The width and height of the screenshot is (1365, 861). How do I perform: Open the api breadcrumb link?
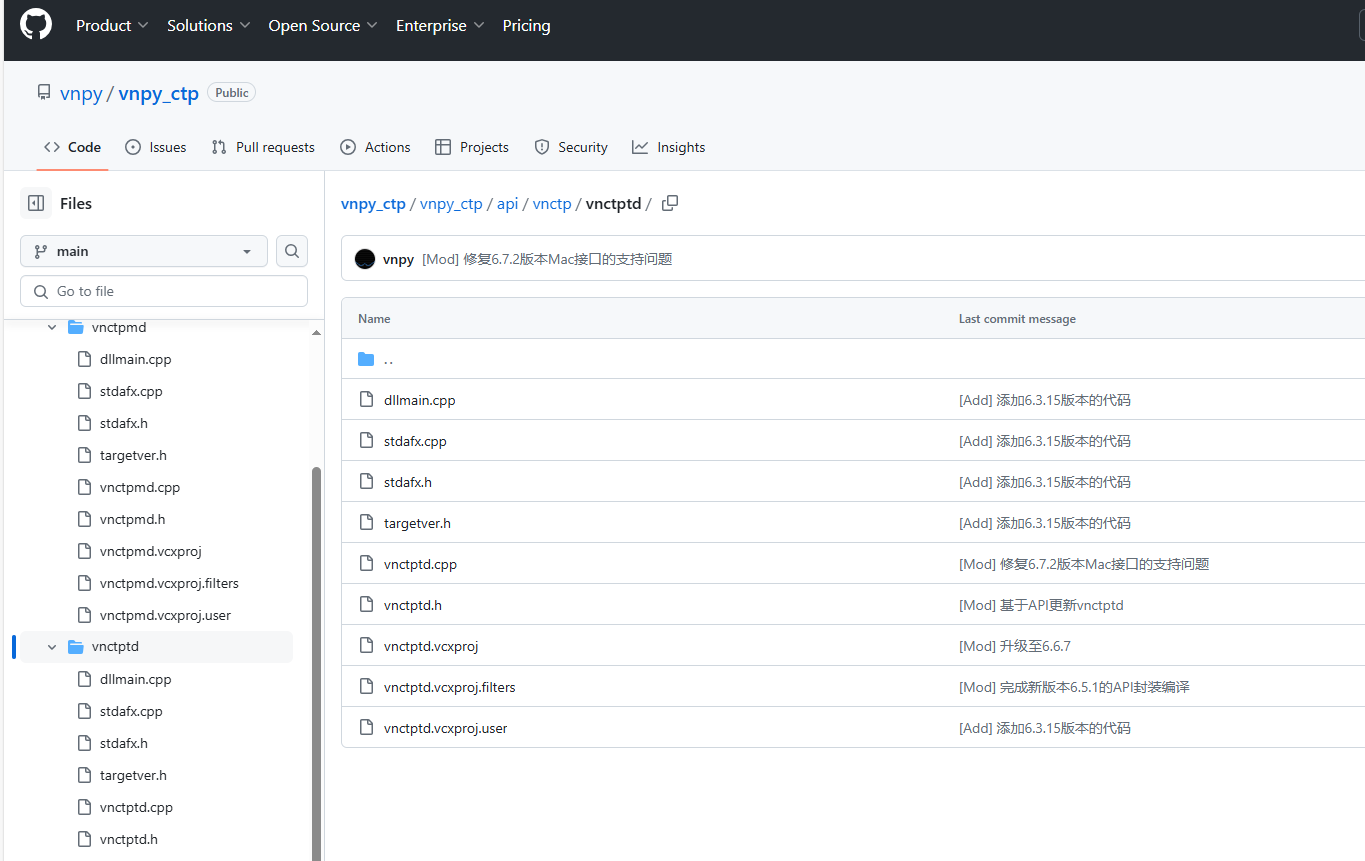[x=508, y=203]
